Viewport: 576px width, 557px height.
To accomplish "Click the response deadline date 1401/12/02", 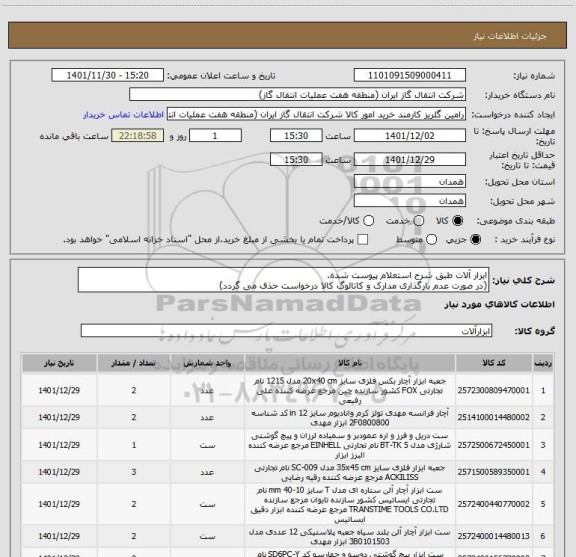I will tap(410, 136).
